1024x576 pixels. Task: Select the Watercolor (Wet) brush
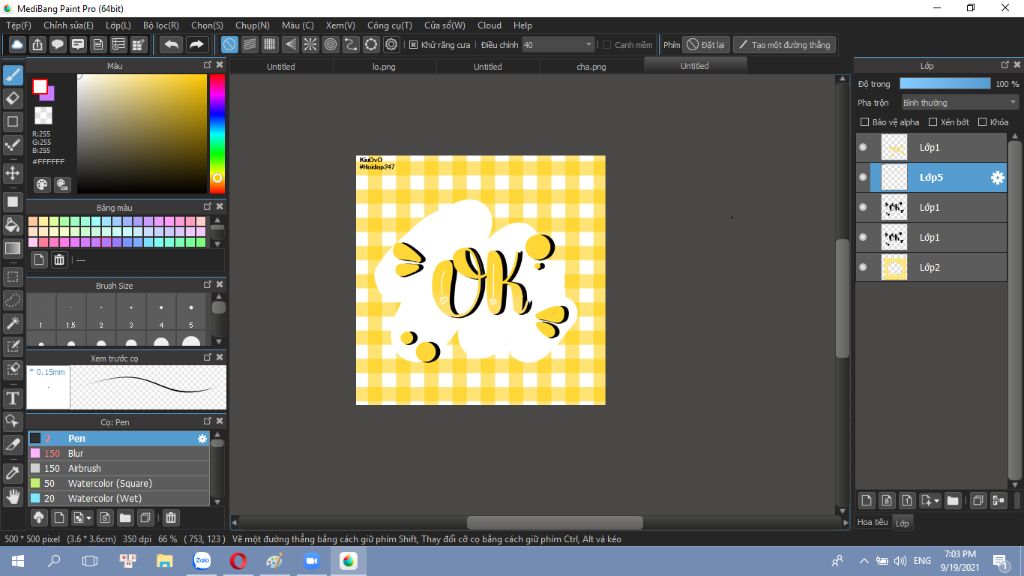coord(118,498)
